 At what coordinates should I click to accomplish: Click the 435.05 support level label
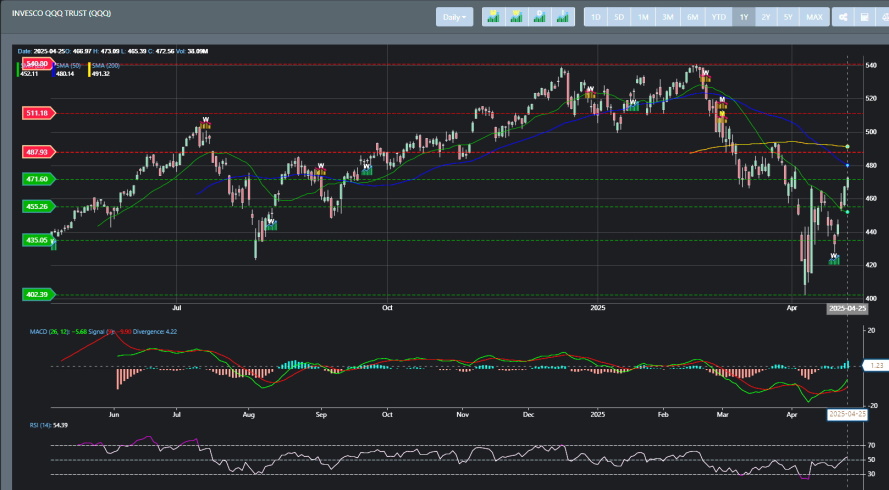point(38,240)
